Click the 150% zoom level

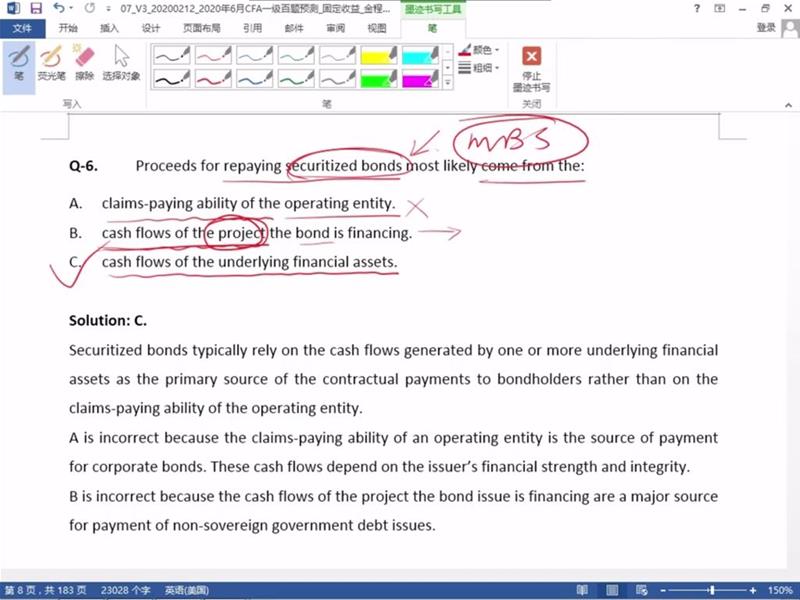click(x=780, y=590)
